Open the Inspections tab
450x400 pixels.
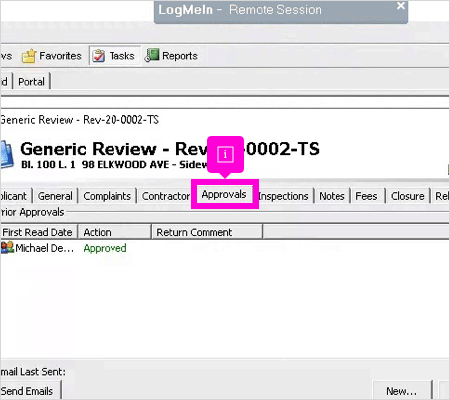pyautogui.click(x=283, y=196)
